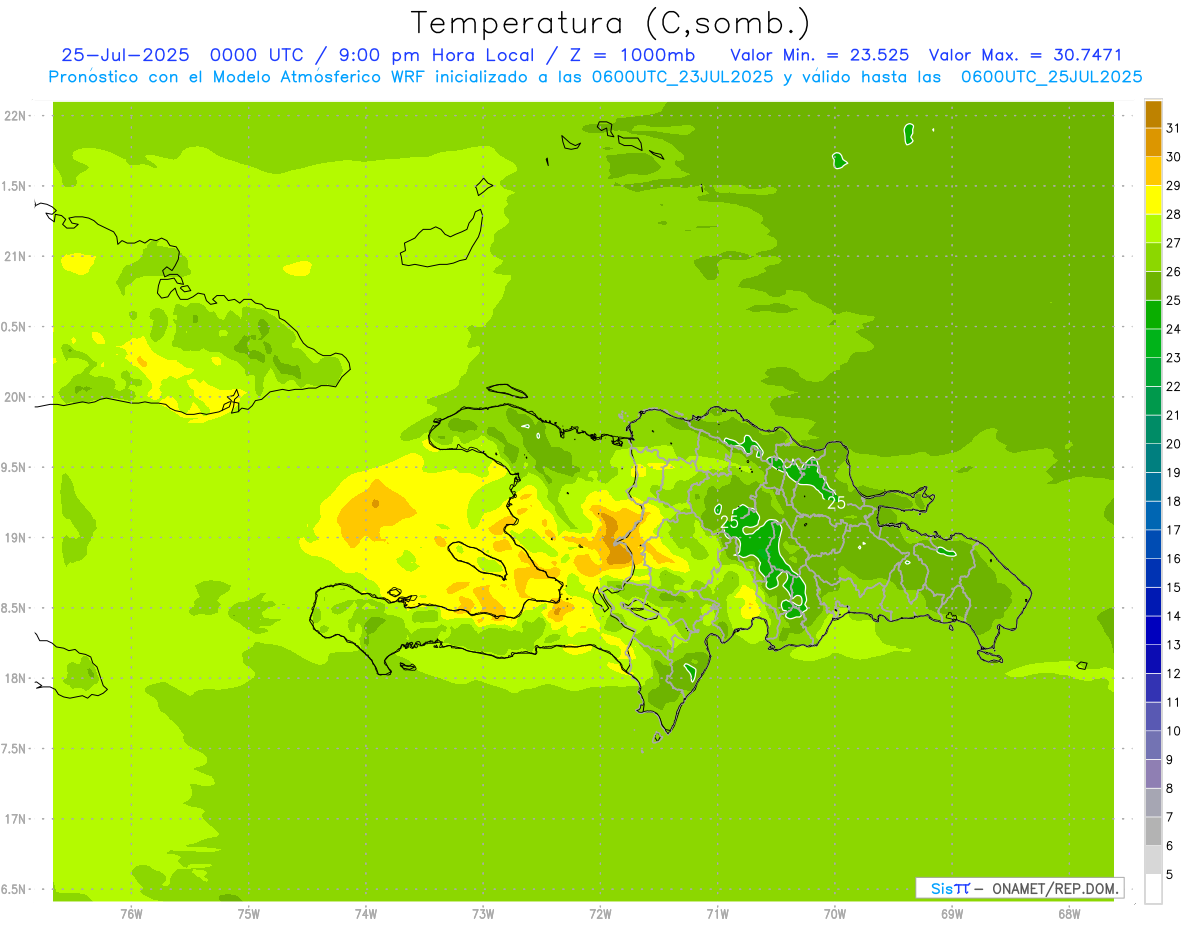Click the "71W" longitude axis label
Image resolution: width=1200 pixels, height=927 pixels.
tap(717, 914)
